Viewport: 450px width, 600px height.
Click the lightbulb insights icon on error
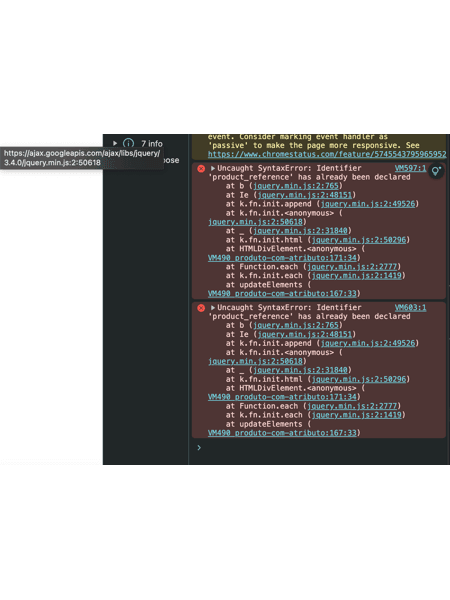[x=436, y=171]
